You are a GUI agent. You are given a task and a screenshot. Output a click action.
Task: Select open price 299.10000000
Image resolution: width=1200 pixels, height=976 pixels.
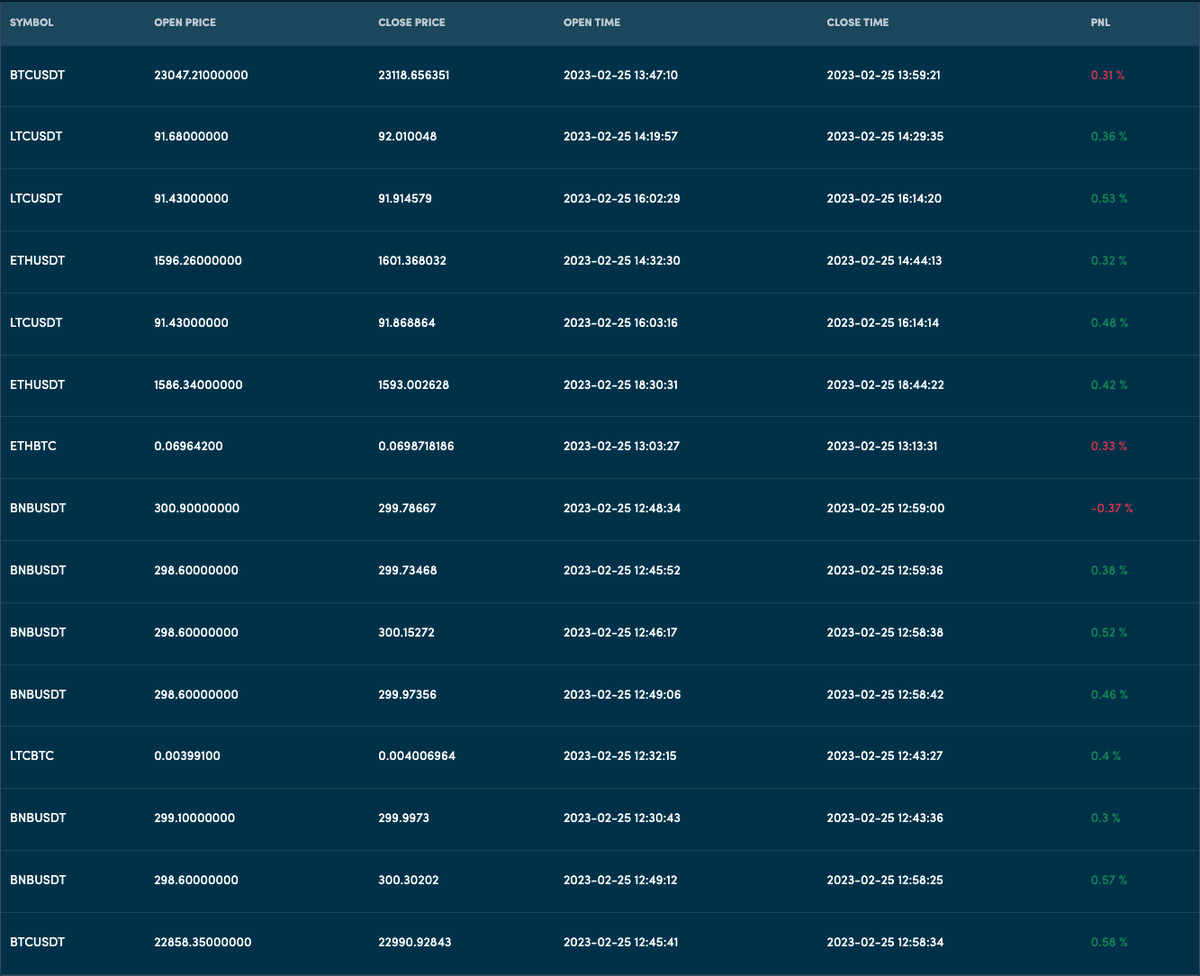pos(195,818)
